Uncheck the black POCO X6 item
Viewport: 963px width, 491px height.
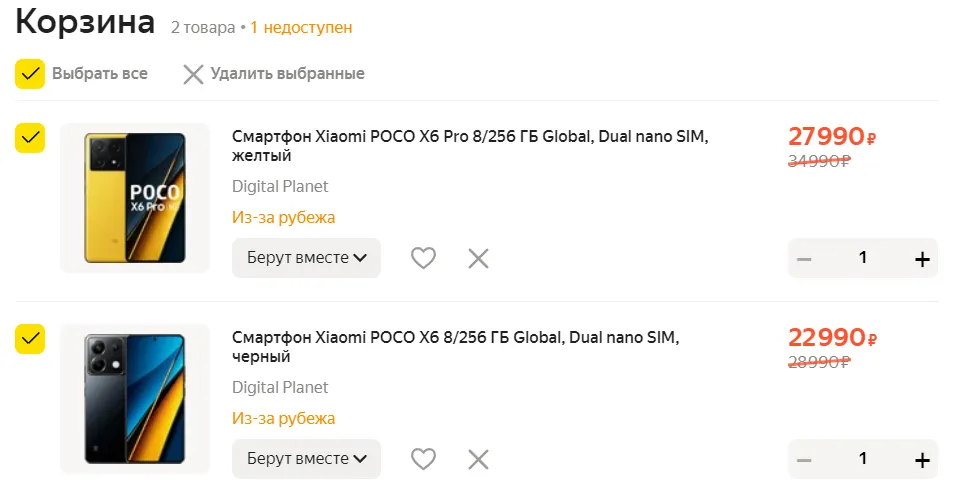tap(31, 339)
